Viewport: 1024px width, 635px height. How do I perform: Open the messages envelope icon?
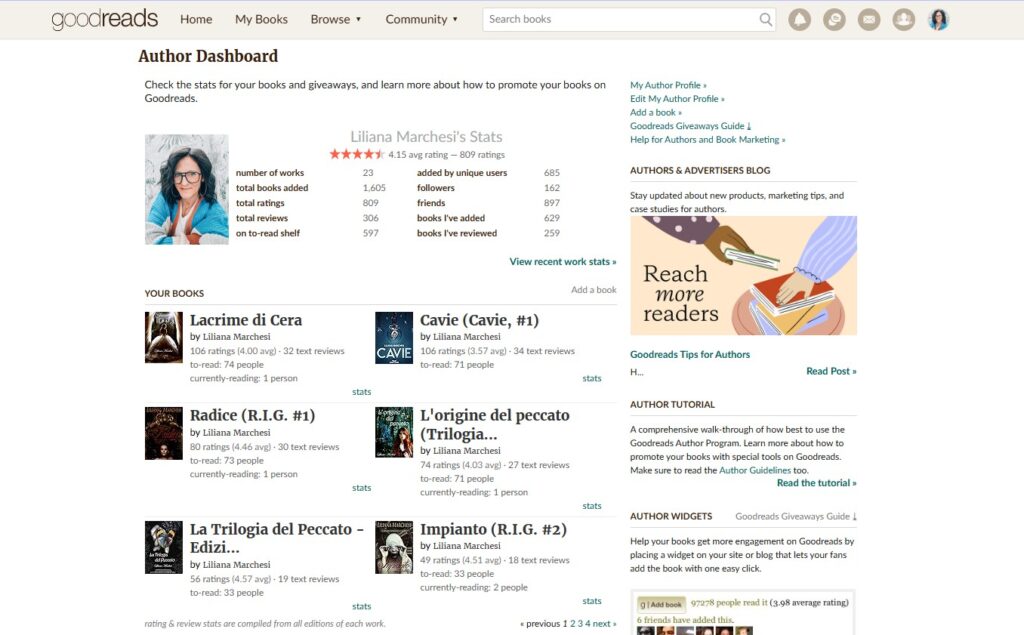869,20
